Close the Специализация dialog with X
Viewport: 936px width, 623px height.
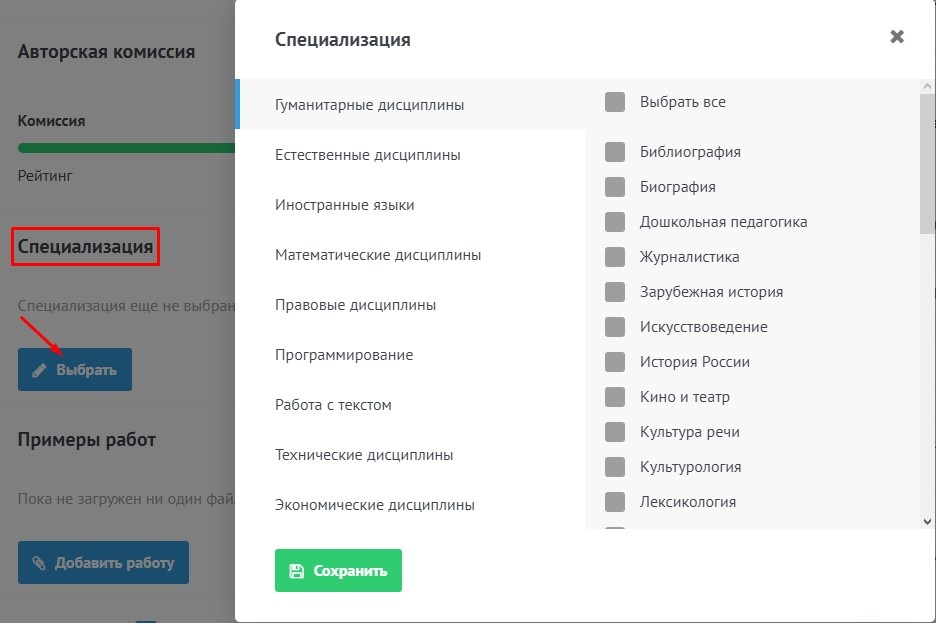[x=897, y=37]
